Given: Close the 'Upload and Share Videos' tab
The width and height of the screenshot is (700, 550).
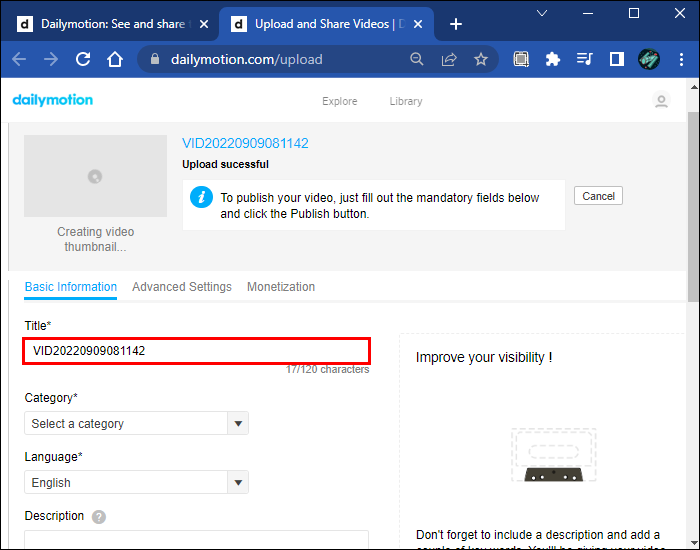Looking at the screenshot, I should (418, 24).
